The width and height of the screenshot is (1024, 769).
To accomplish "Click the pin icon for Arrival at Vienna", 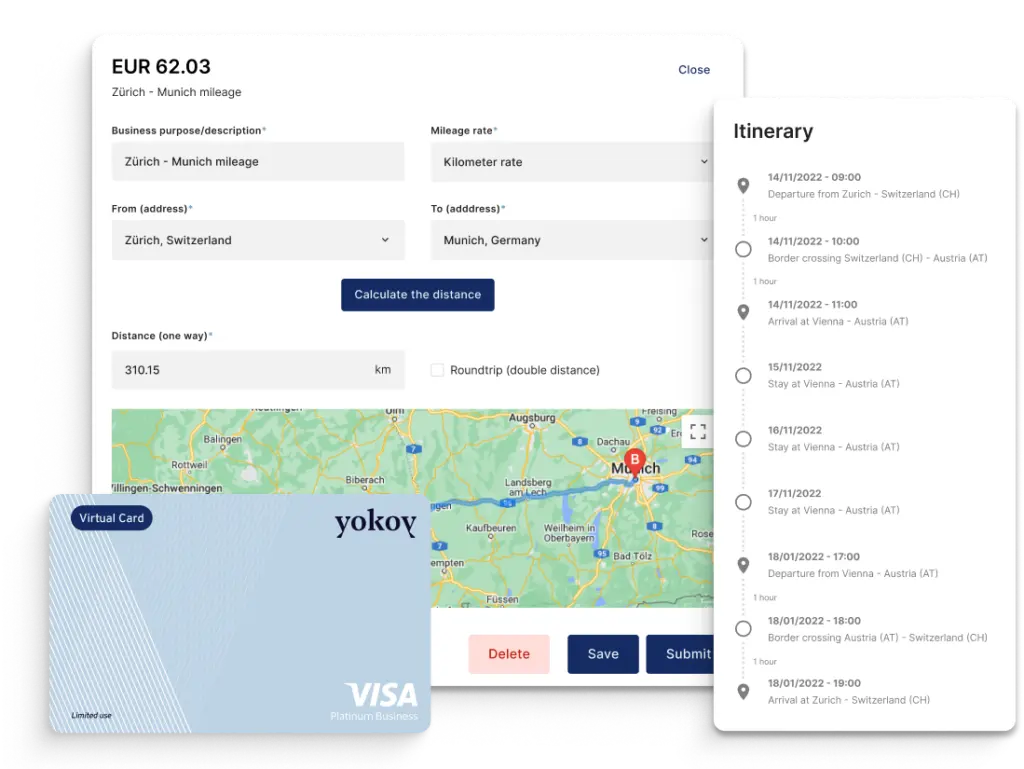I will coord(743,313).
